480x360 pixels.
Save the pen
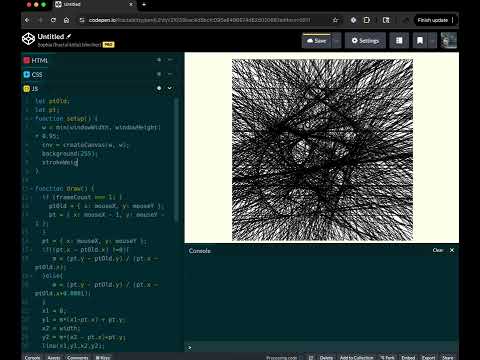click(317, 41)
